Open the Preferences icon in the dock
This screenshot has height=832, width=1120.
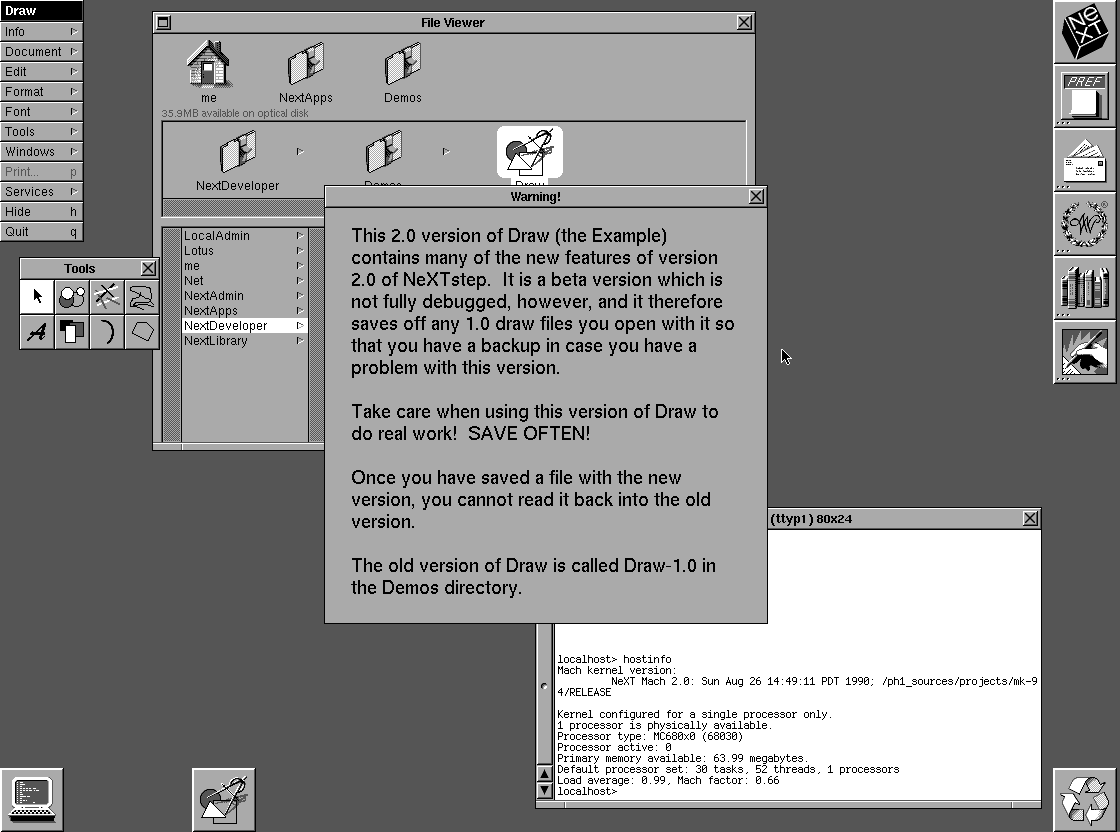coord(1086,97)
